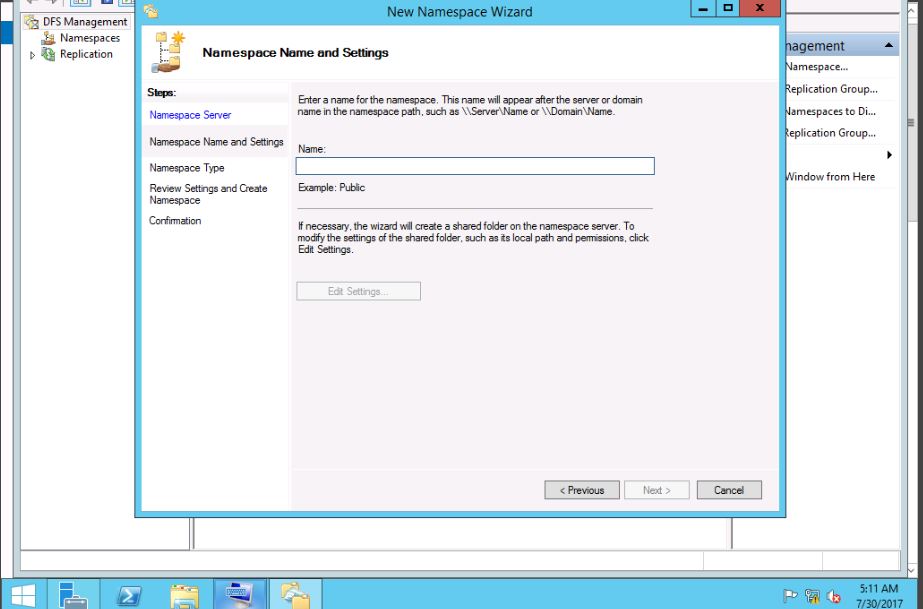Choose New Window from Here action
The height and width of the screenshot is (609, 923).
tap(830, 177)
